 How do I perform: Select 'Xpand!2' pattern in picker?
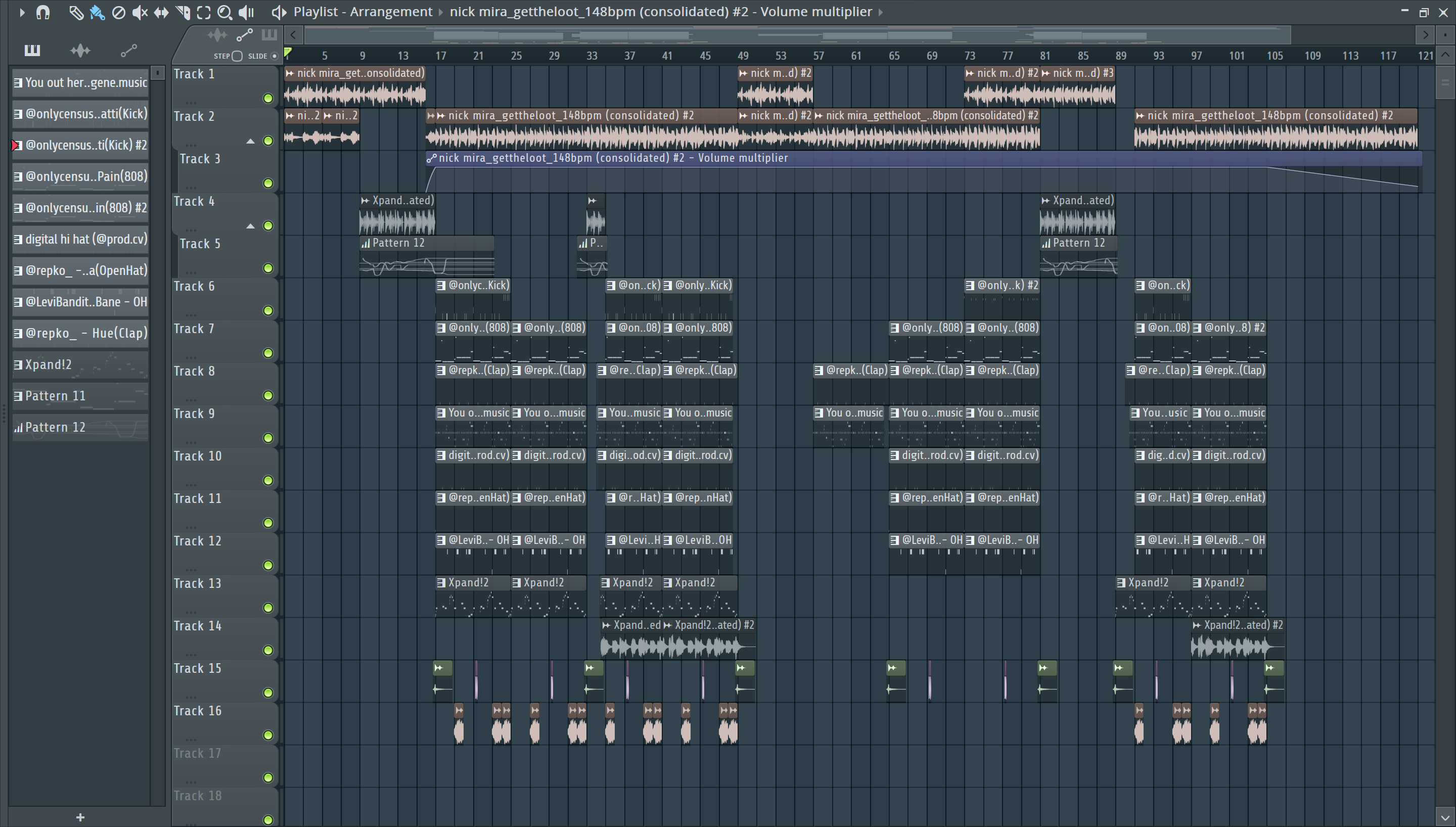pos(80,364)
